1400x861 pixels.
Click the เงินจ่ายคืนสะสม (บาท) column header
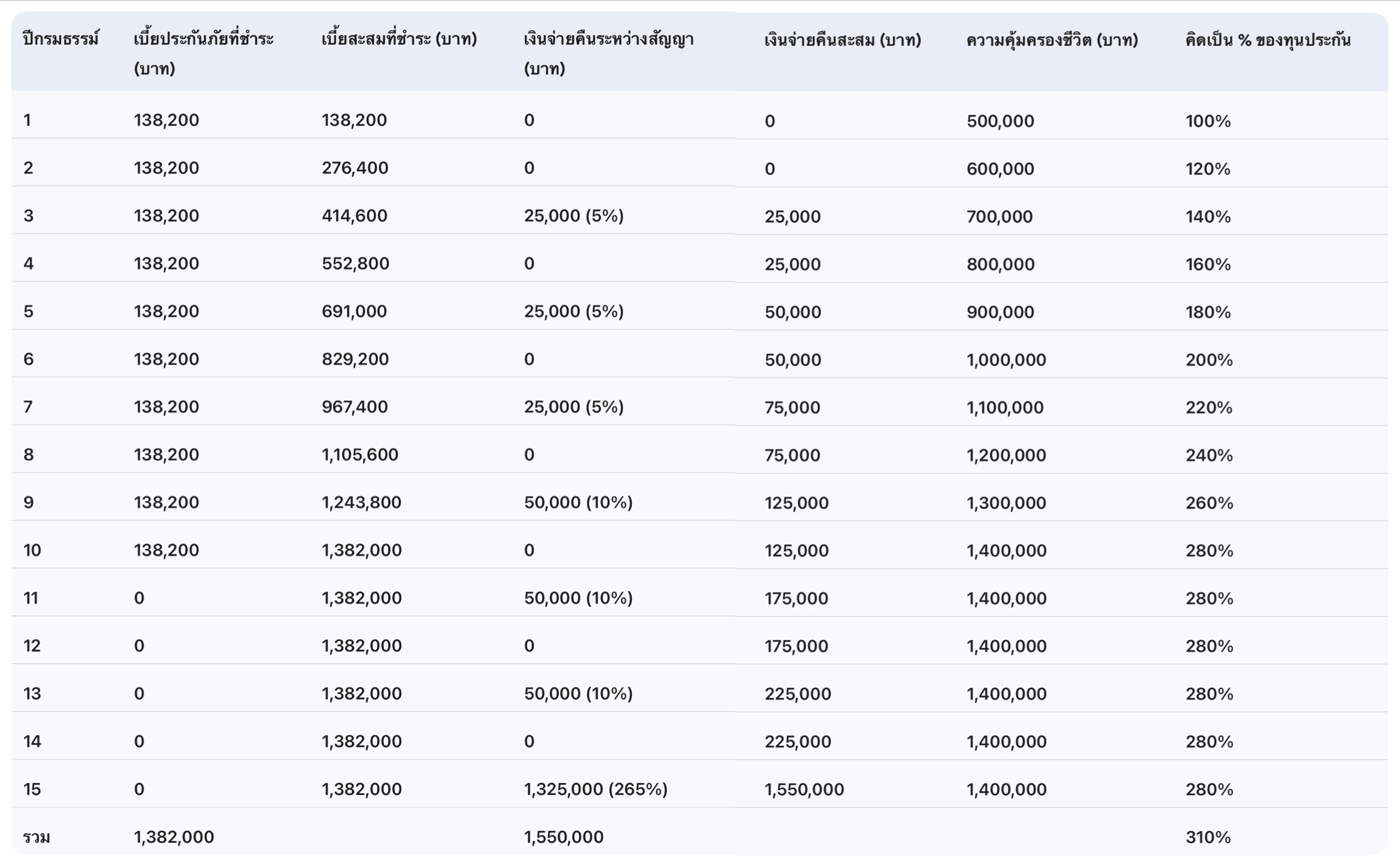842,41
